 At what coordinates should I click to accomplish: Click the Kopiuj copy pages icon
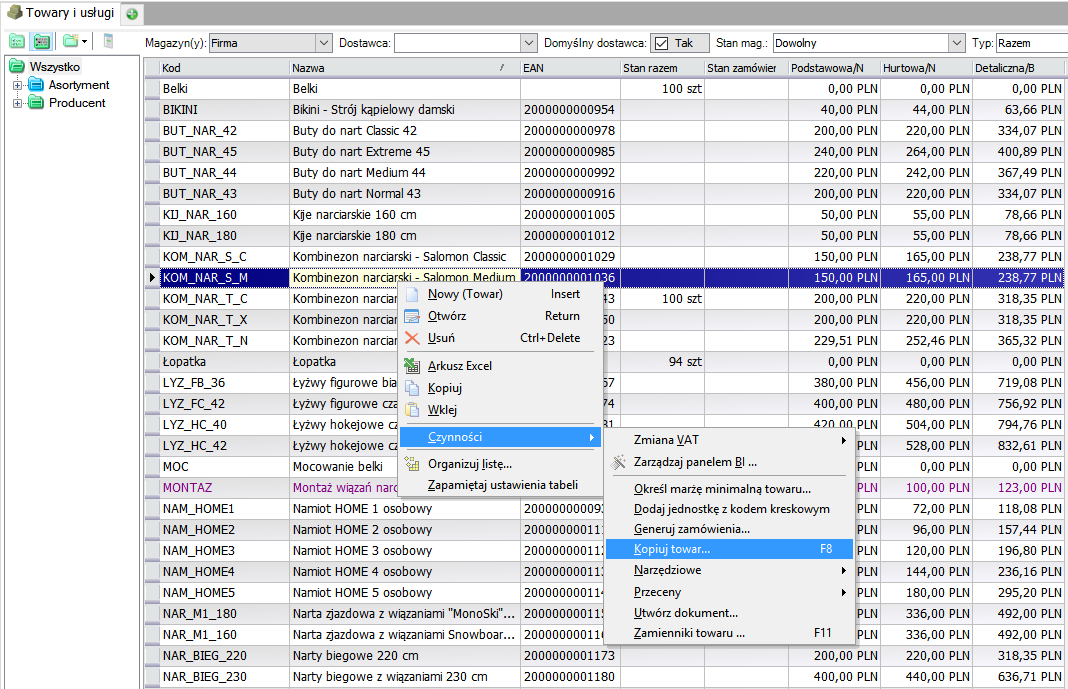(x=412, y=388)
